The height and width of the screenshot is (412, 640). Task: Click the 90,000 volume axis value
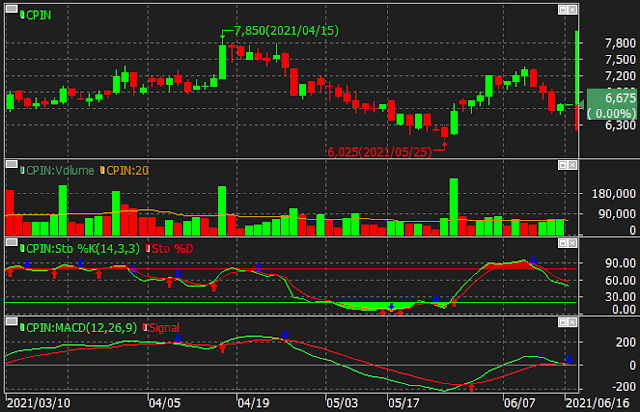coord(617,214)
